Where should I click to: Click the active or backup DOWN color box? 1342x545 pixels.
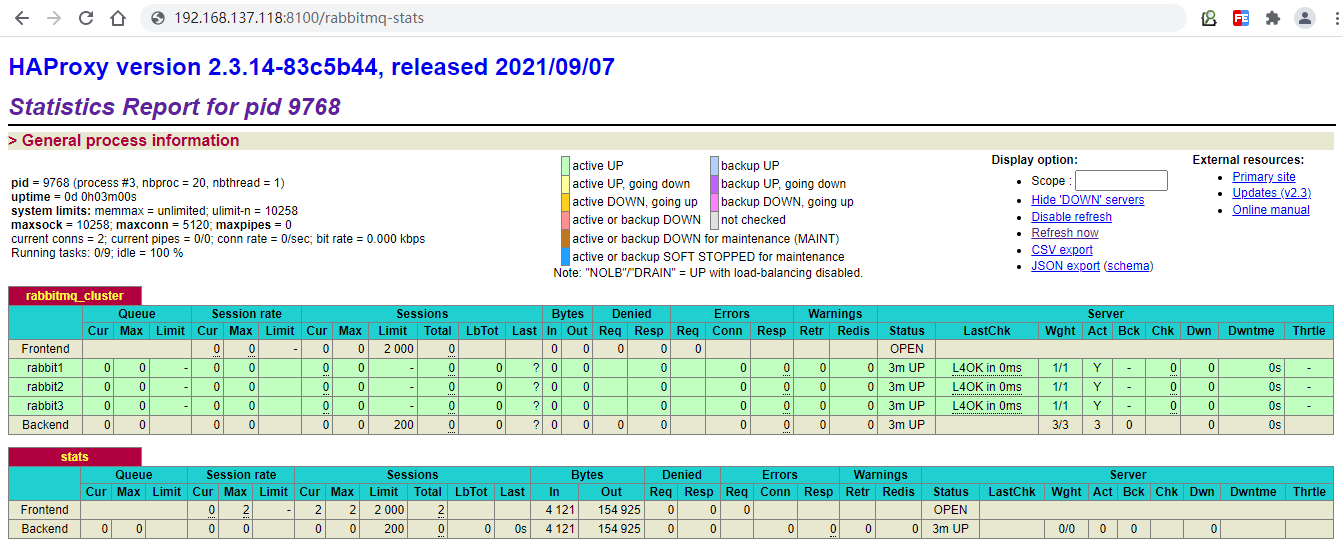[566, 220]
